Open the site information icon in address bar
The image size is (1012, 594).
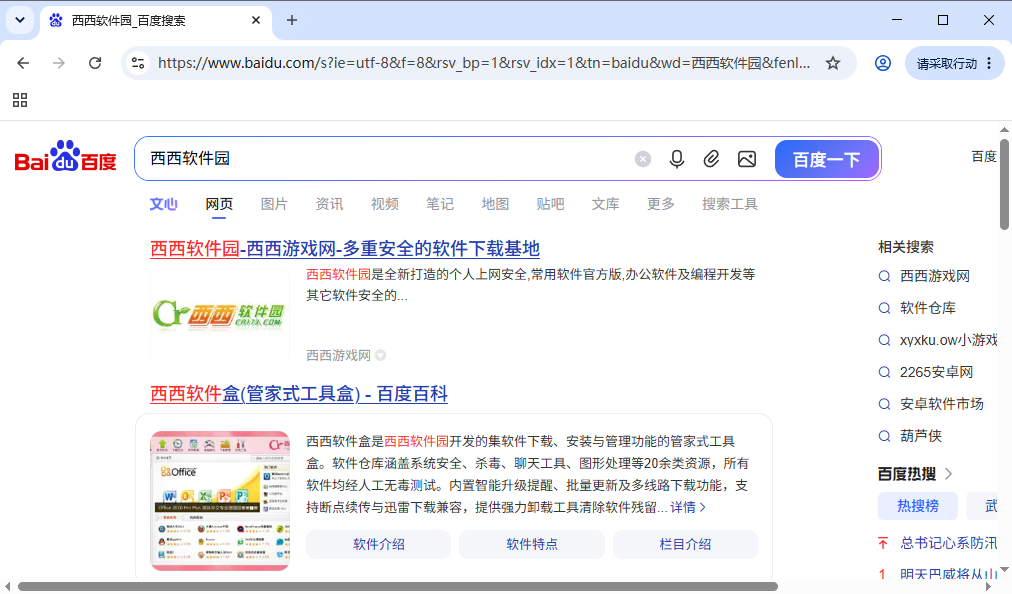pos(137,63)
